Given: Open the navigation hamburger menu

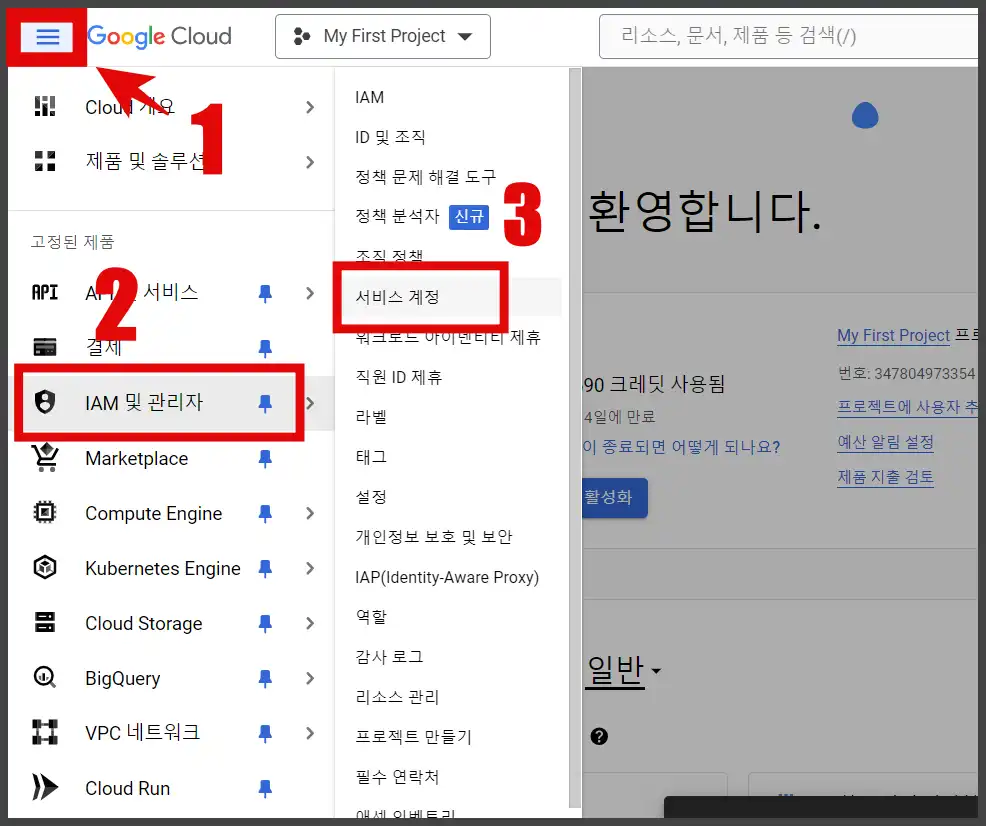Looking at the screenshot, I should point(45,36).
